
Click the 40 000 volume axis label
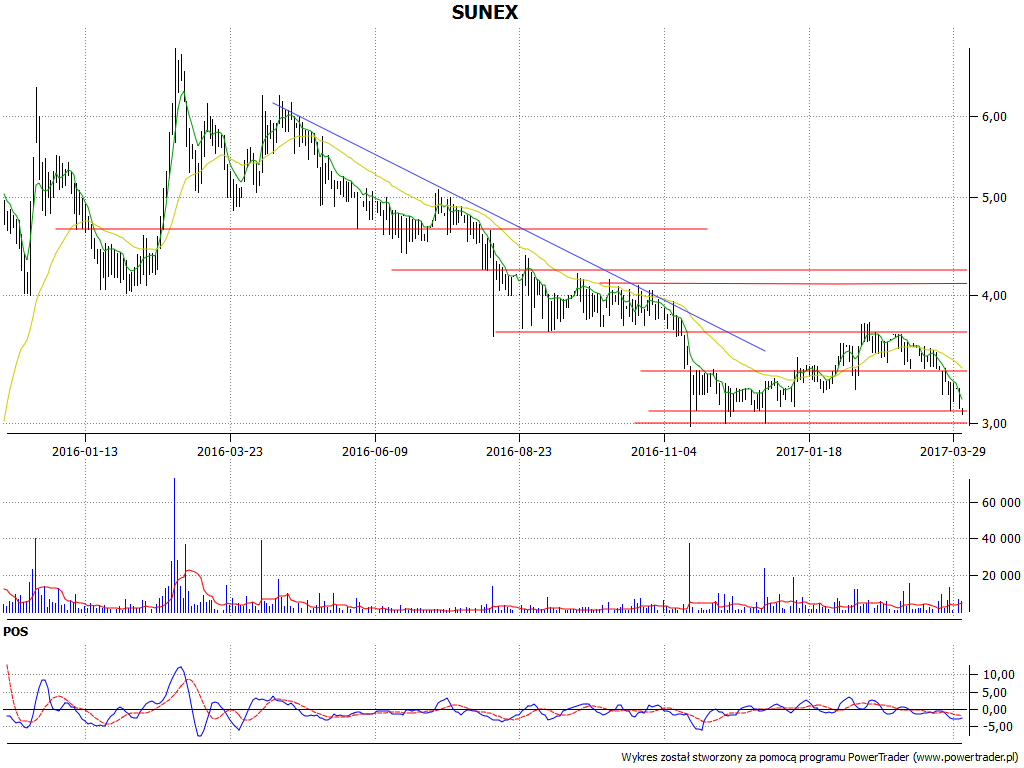point(1000,539)
